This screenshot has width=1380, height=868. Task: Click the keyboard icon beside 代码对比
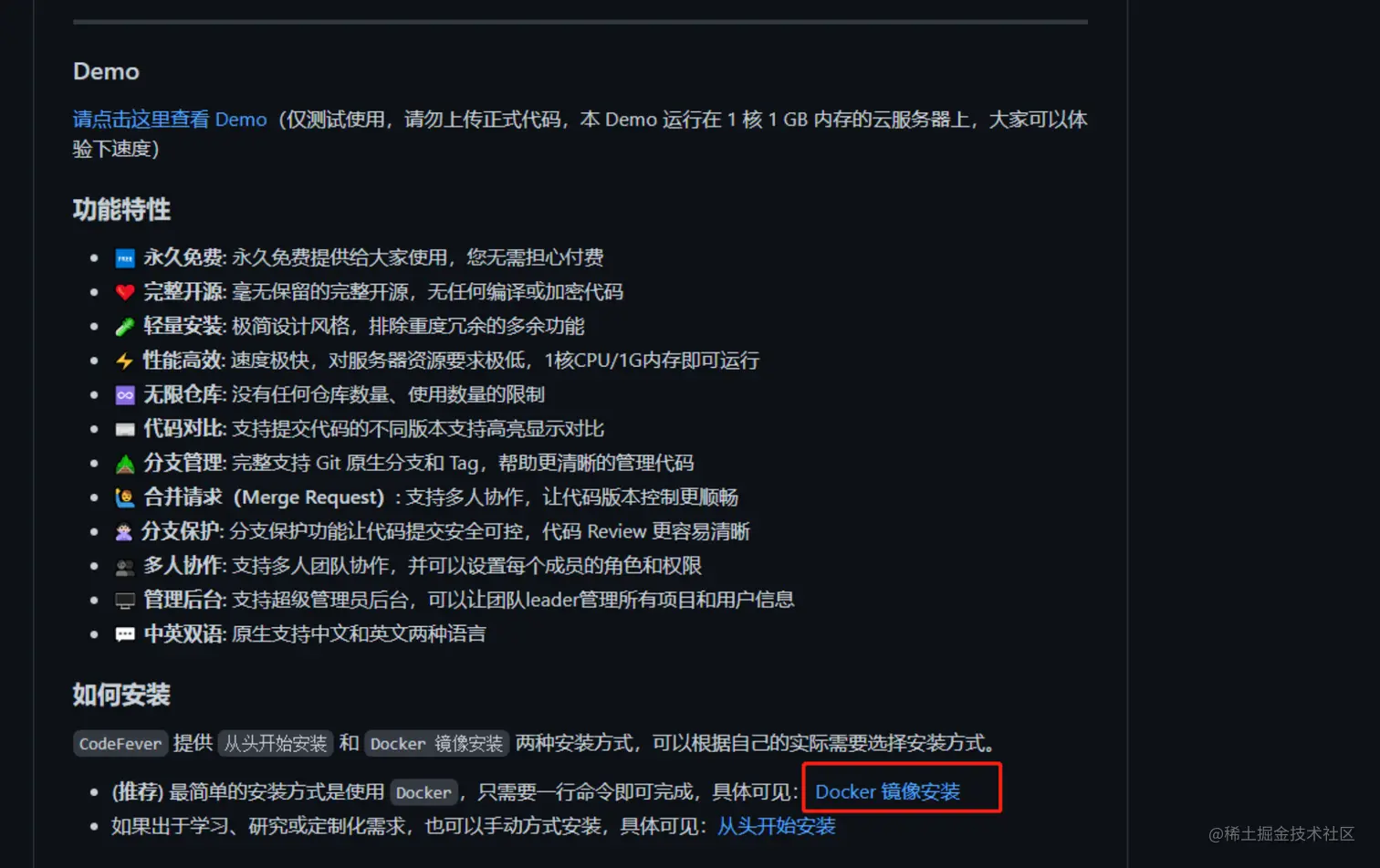125,429
